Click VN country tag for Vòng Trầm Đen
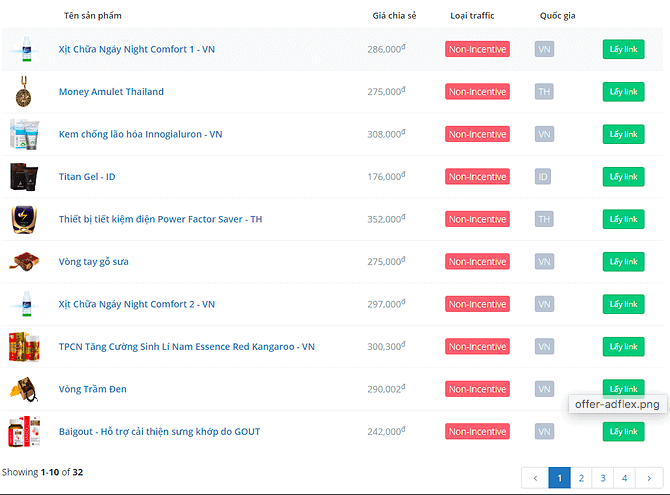670x495 pixels. point(544,389)
